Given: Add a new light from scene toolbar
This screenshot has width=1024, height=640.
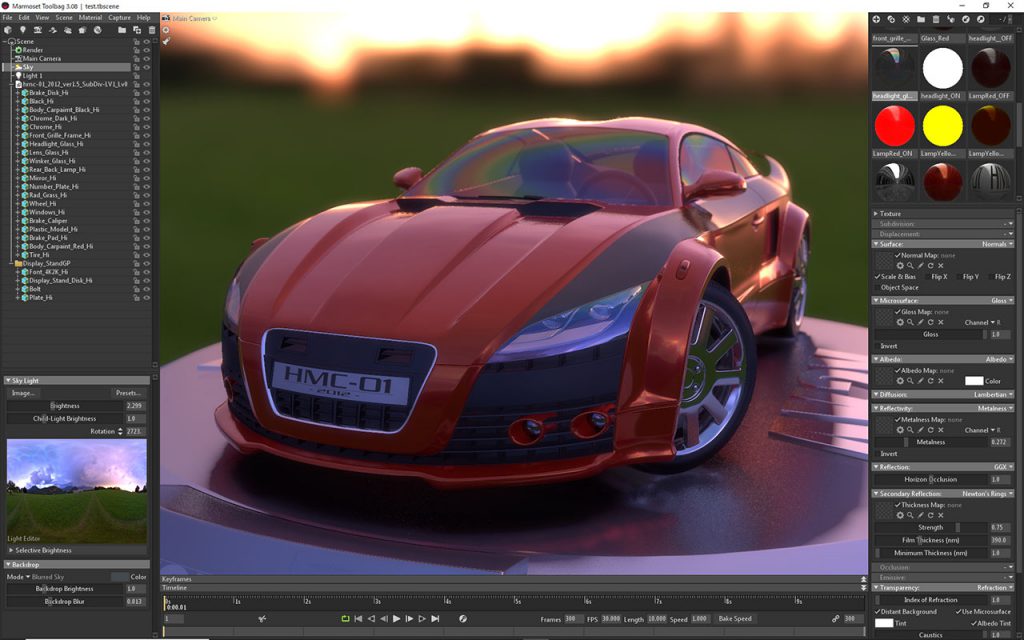Looking at the screenshot, I should point(23,30).
